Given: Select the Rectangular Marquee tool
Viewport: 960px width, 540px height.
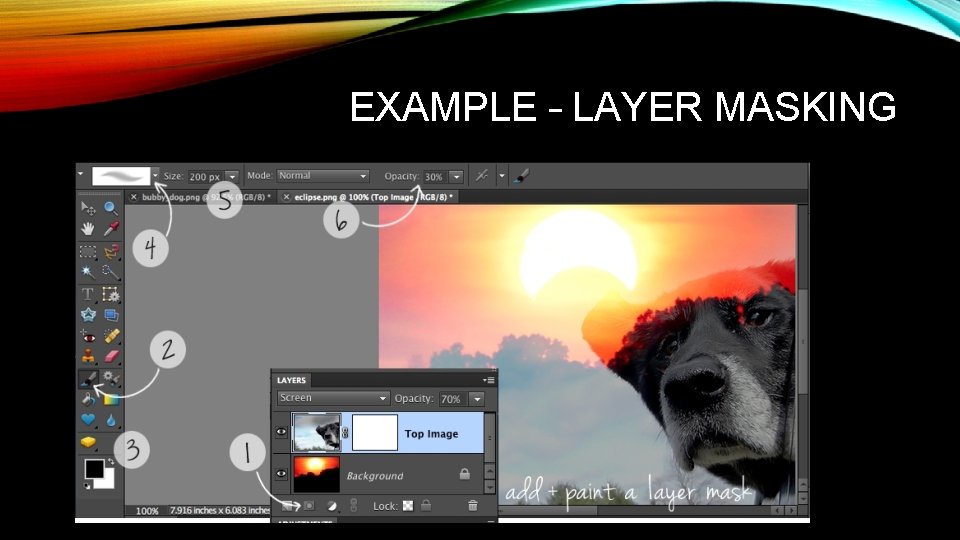Looking at the screenshot, I should 88,251.
